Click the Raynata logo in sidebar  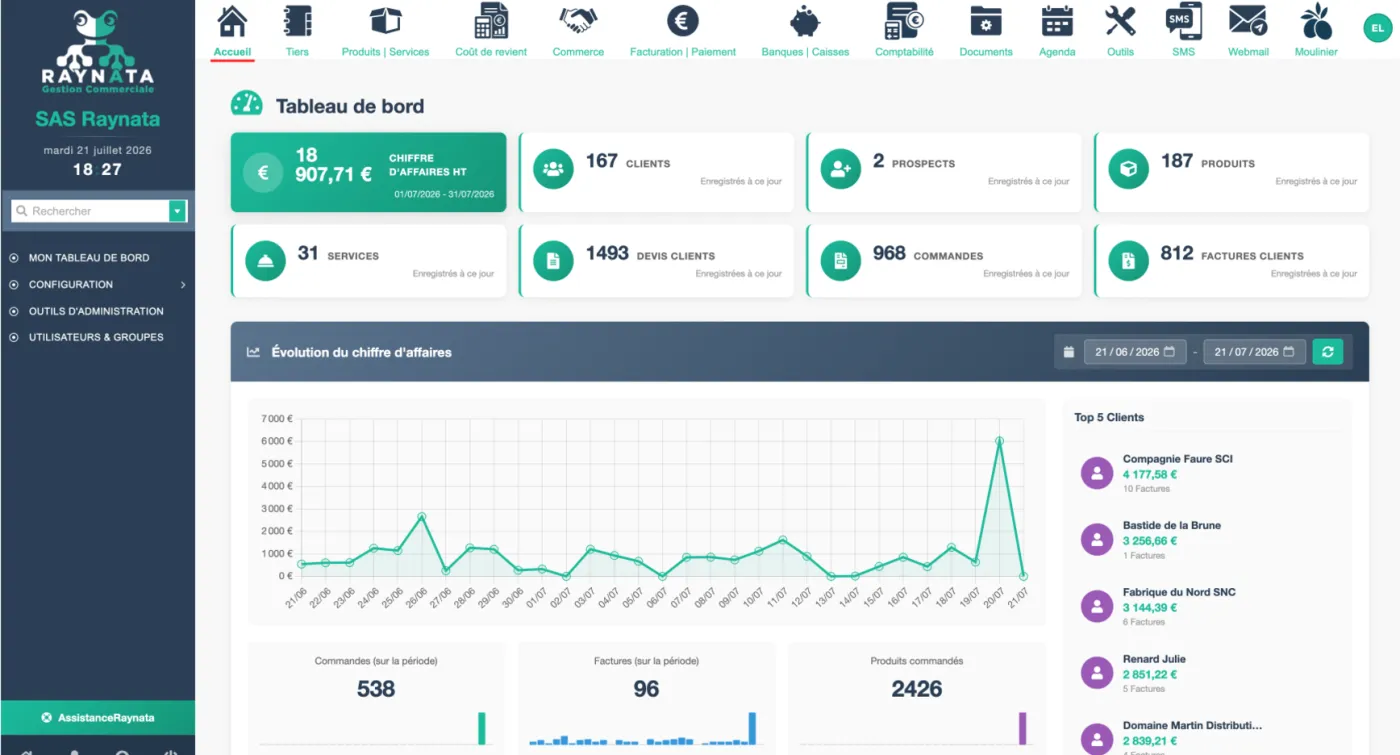[97, 52]
